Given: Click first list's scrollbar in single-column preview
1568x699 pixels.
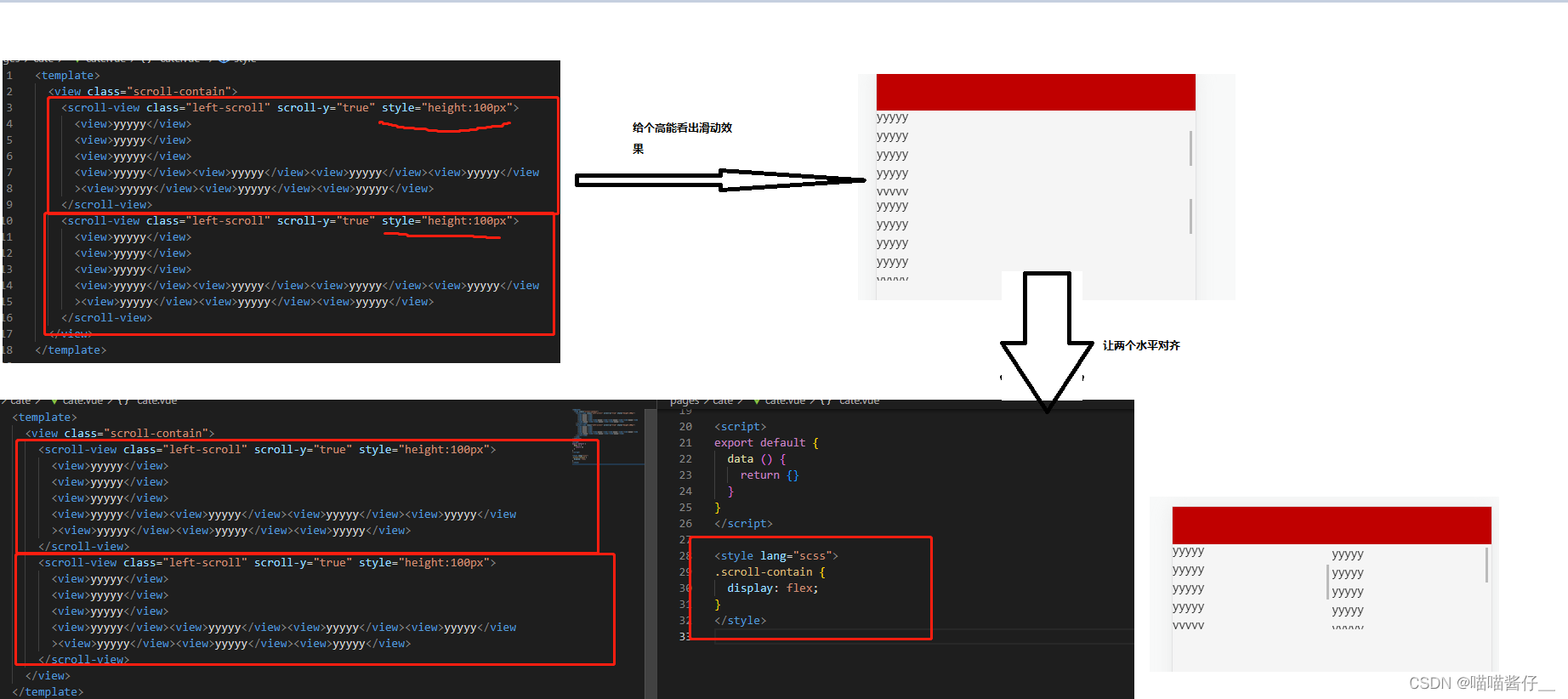Looking at the screenshot, I should point(1190,148).
